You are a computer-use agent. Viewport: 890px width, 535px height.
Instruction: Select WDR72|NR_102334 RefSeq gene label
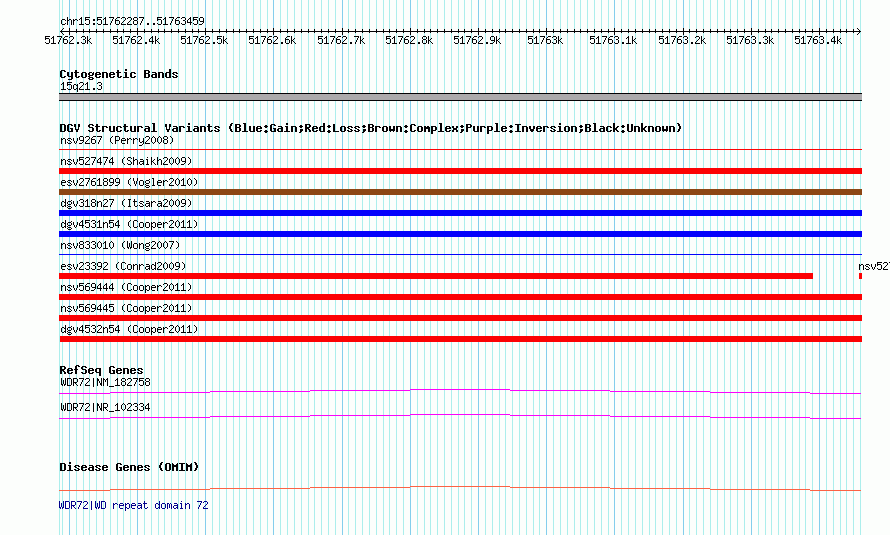(x=106, y=407)
